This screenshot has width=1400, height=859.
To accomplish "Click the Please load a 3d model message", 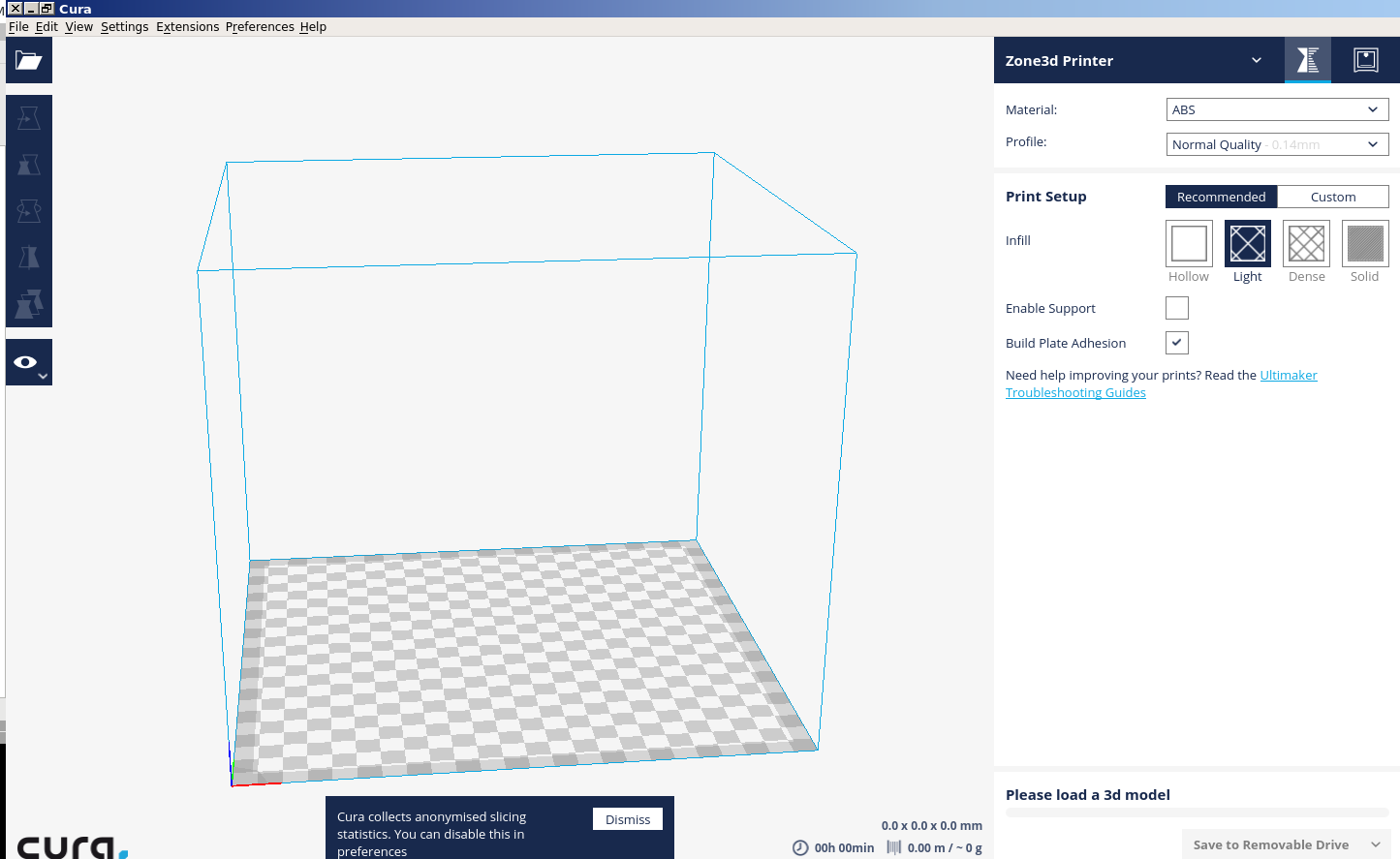I will point(1088,795).
